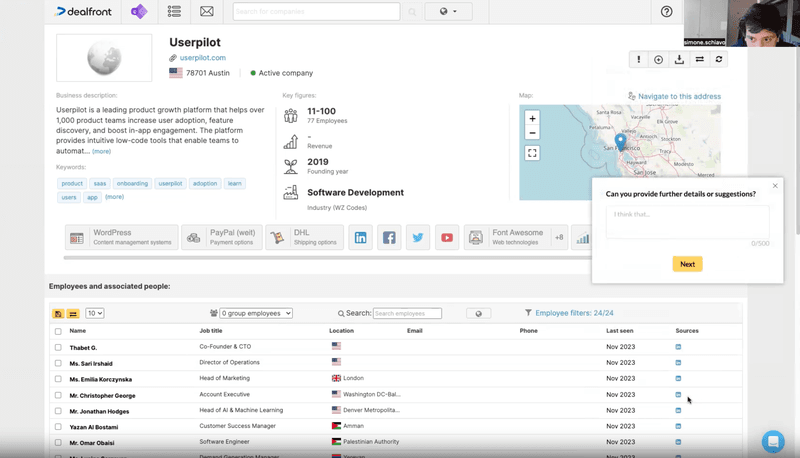
Task: Open the mail envelope icon in top bar
Action: click(x=207, y=12)
